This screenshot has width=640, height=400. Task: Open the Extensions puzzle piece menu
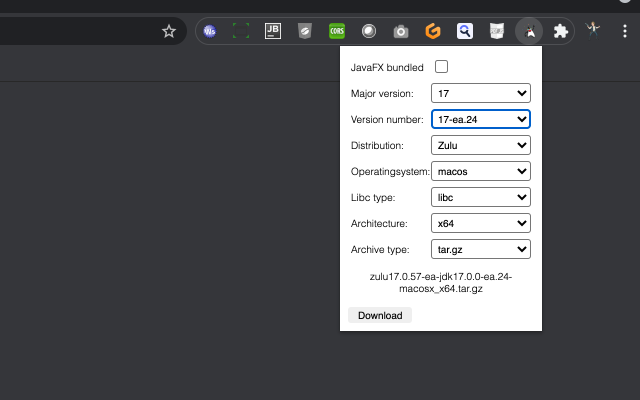pos(561,31)
